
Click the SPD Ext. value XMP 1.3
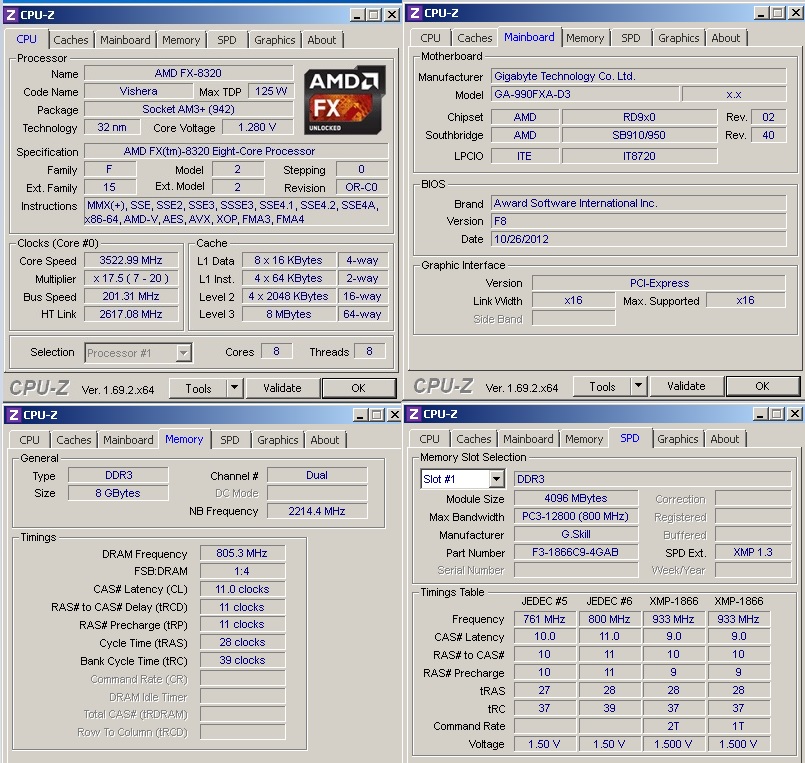(x=753, y=552)
